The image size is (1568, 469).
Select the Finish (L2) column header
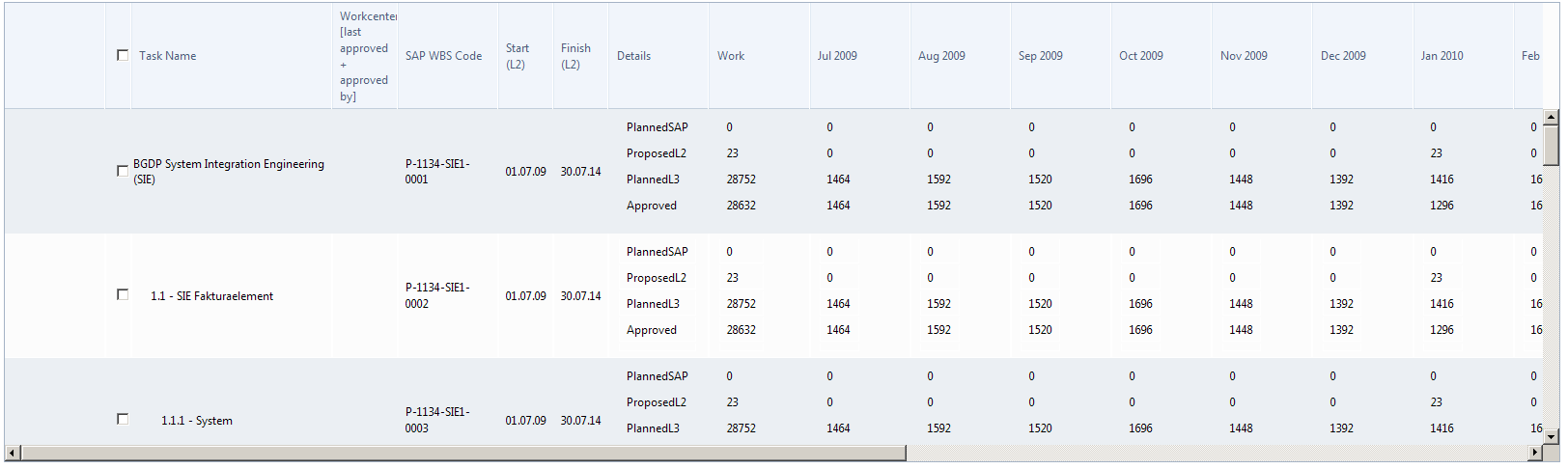[575, 56]
